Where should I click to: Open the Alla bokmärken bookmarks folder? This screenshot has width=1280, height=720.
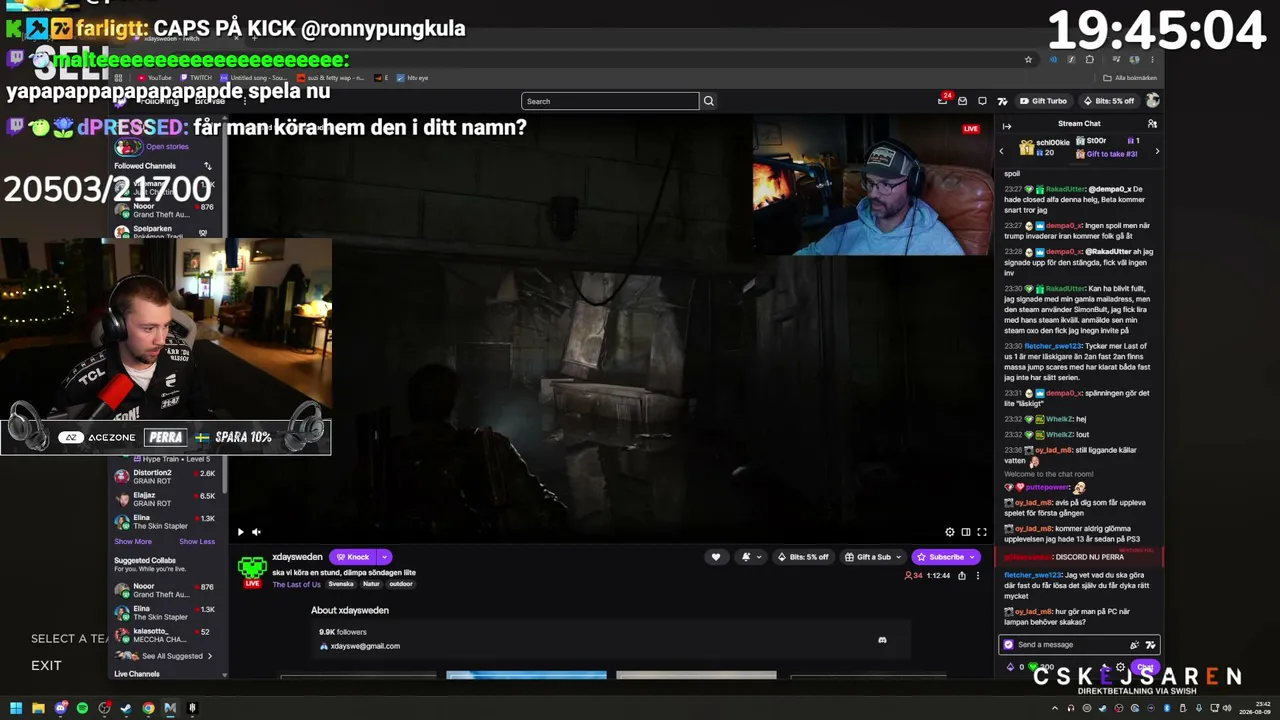click(1130, 78)
